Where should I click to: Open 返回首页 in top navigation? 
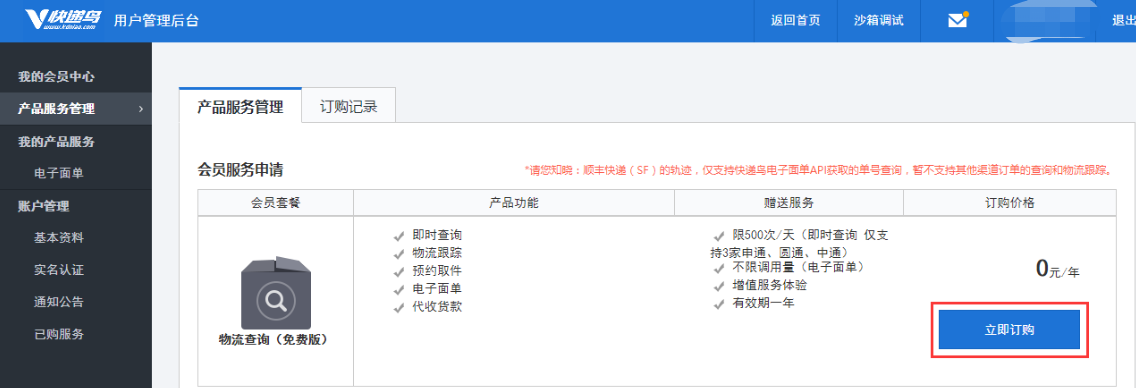[x=795, y=20]
